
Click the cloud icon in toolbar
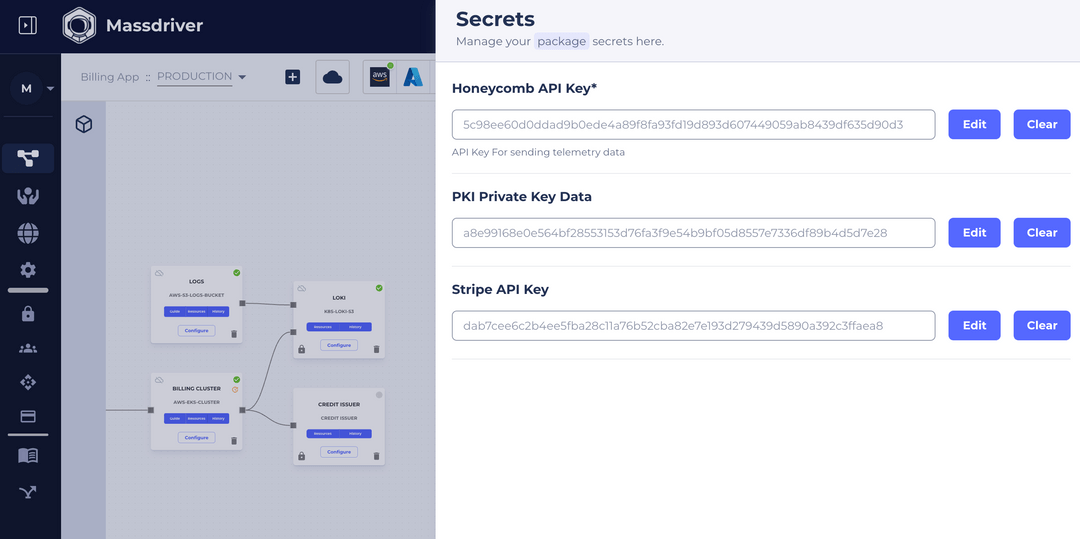[332, 77]
